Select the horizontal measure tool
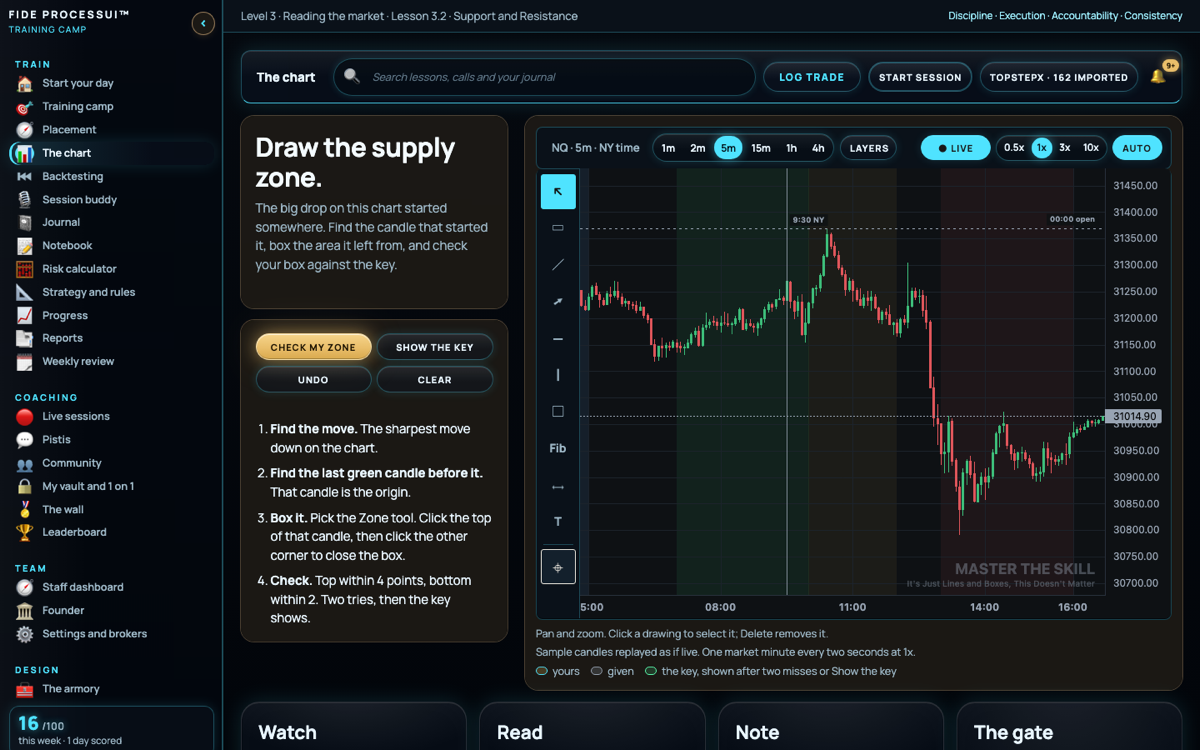This screenshot has height=750, width=1200. pyautogui.click(x=558, y=486)
